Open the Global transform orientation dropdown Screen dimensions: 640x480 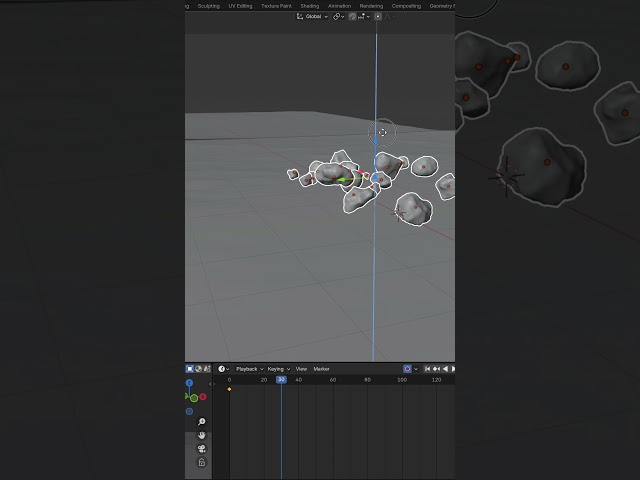coord(312,16)
